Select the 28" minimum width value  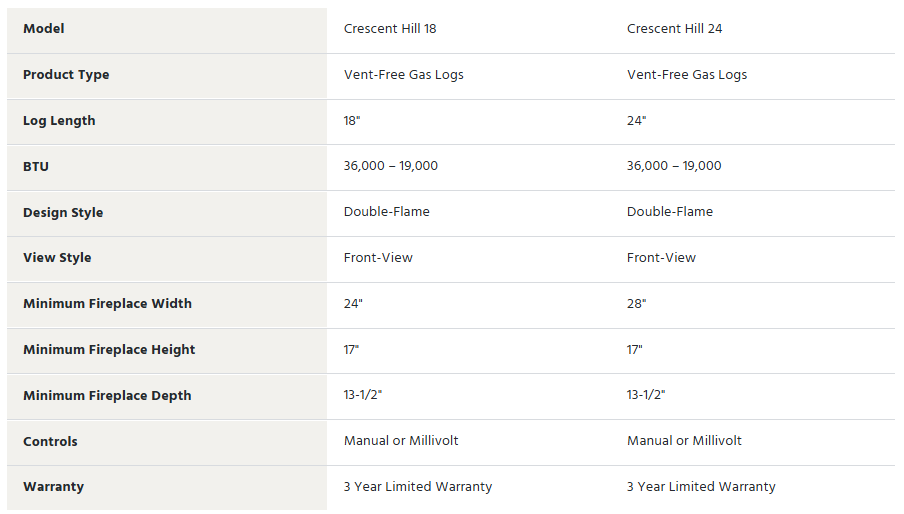click(636, 304)
